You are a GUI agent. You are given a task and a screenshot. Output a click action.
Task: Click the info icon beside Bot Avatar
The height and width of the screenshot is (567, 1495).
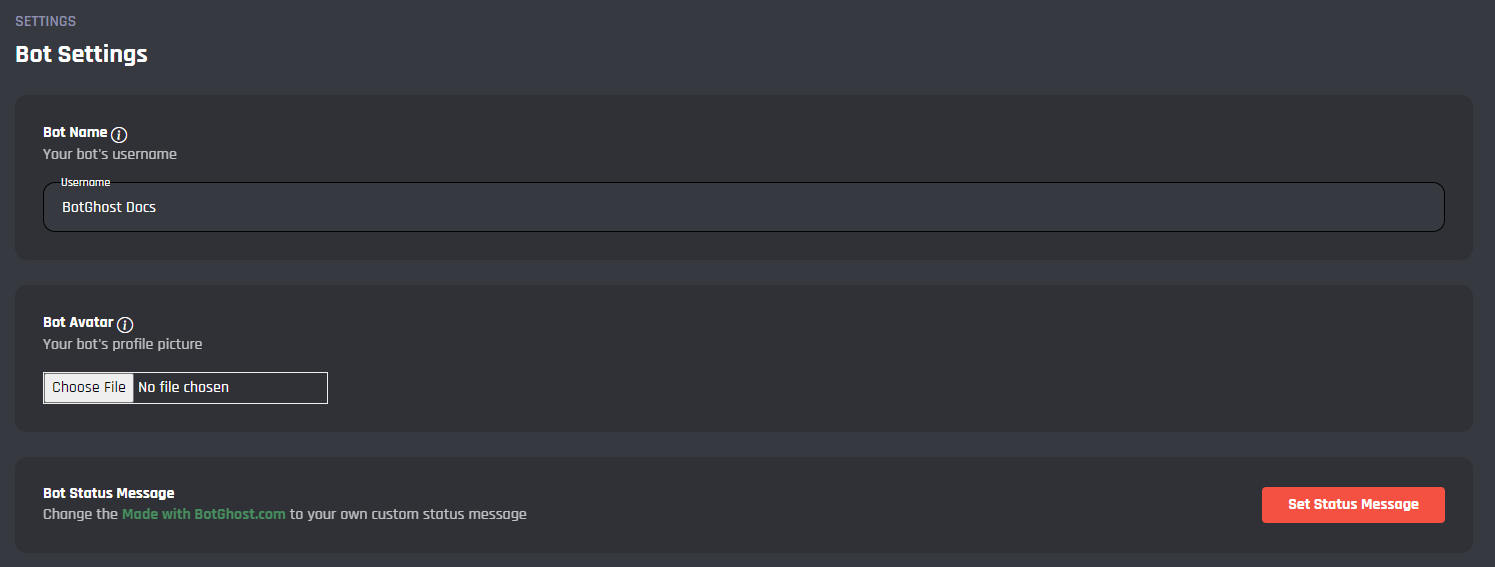point(125,324)
